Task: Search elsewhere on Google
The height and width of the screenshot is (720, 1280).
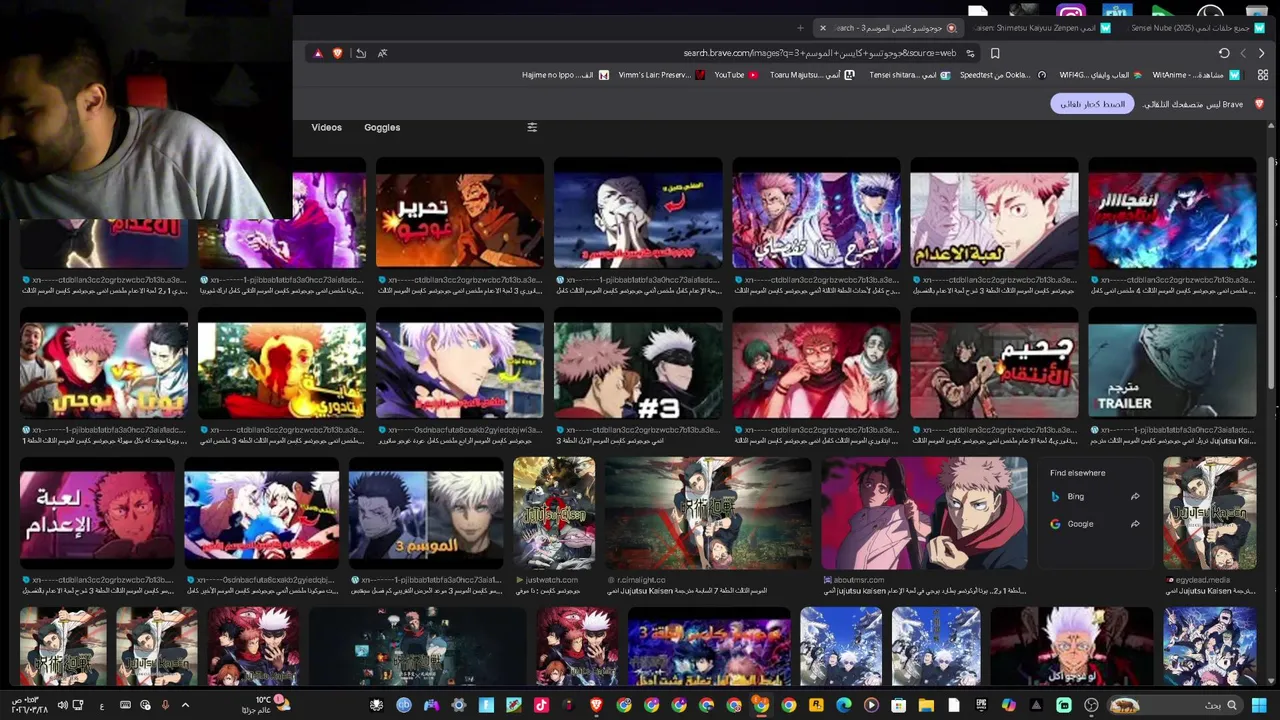Action: tap(1095, 524)
